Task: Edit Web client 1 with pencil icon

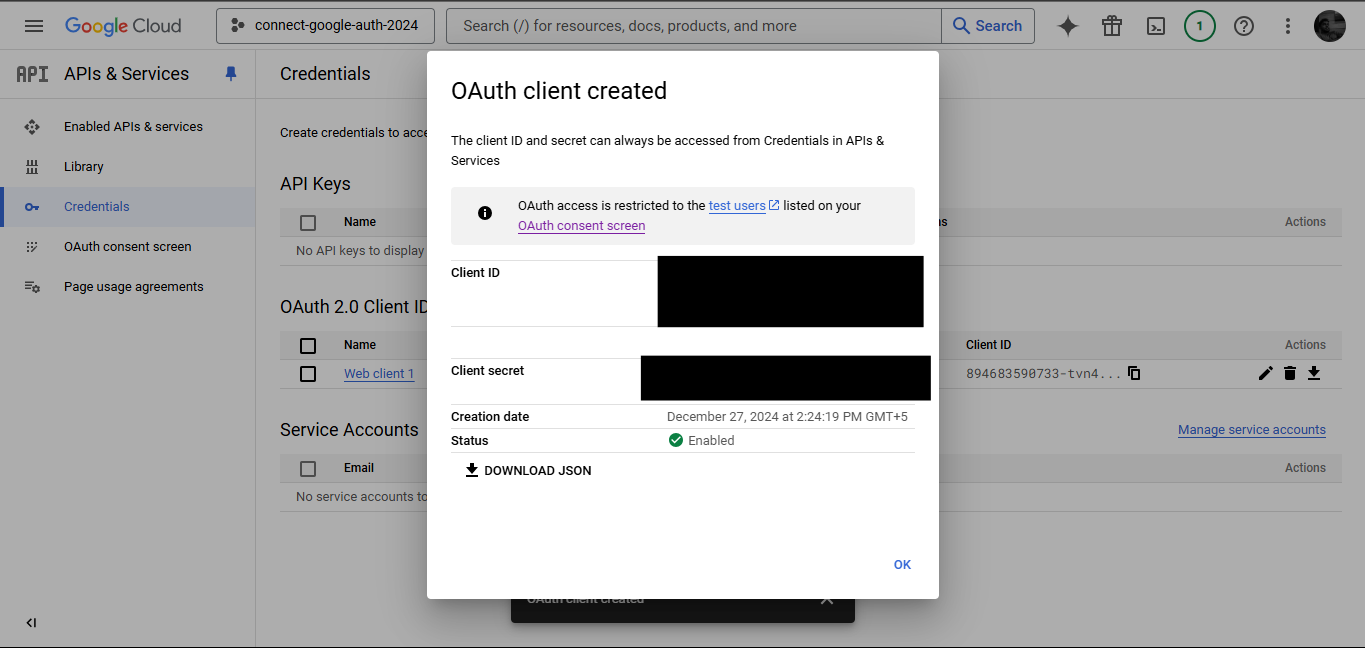Action: [1265, 372]
